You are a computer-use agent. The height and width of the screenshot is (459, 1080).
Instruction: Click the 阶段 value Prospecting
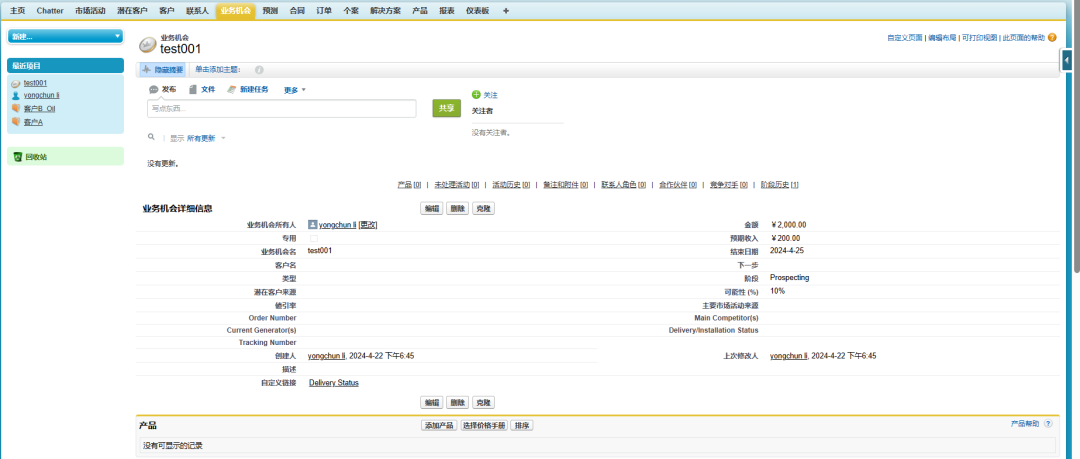tap(789, 278)
